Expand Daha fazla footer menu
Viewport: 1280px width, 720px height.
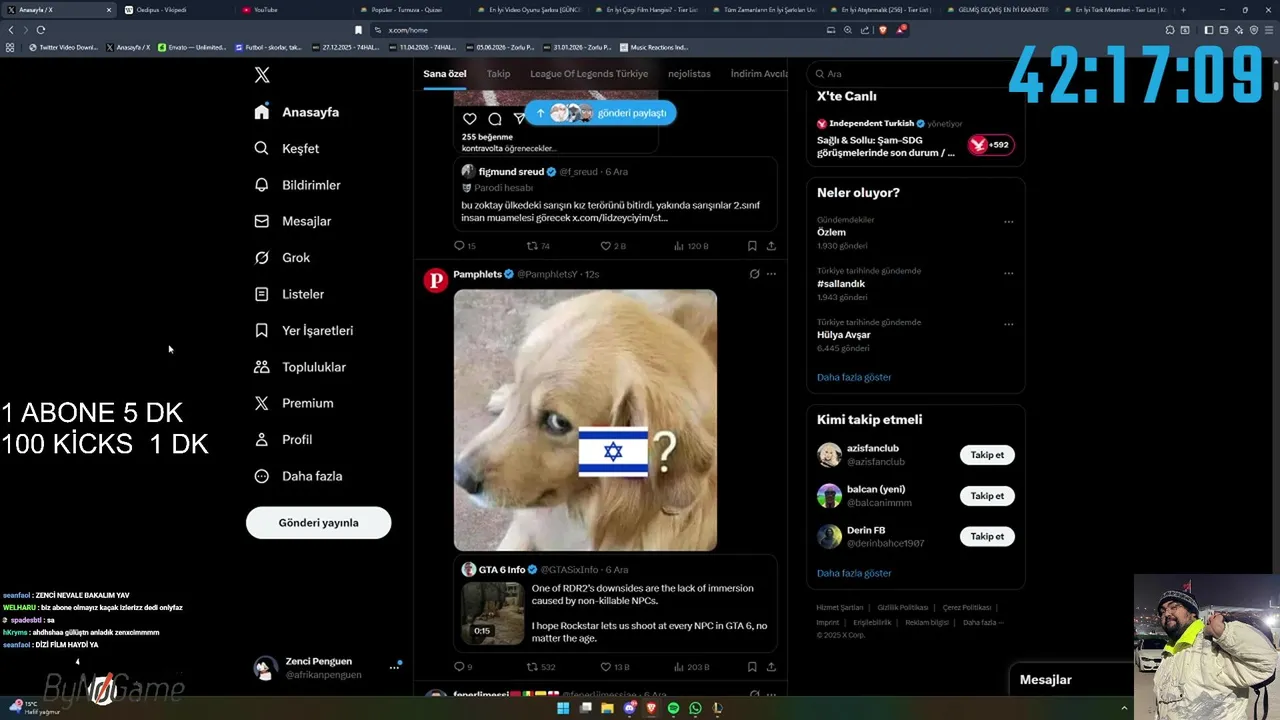tap(983, 622)
